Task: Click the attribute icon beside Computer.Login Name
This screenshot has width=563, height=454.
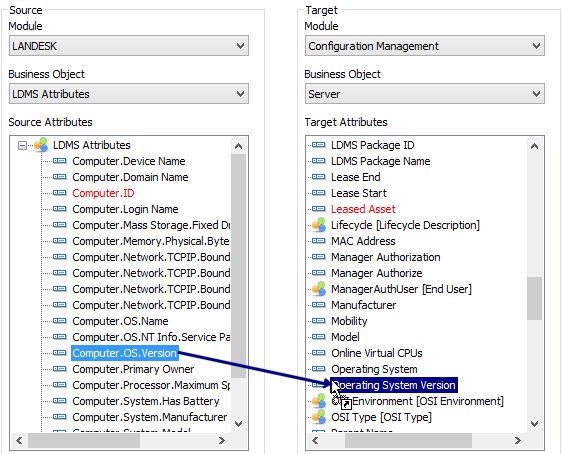Action: (x=60, y=209)
